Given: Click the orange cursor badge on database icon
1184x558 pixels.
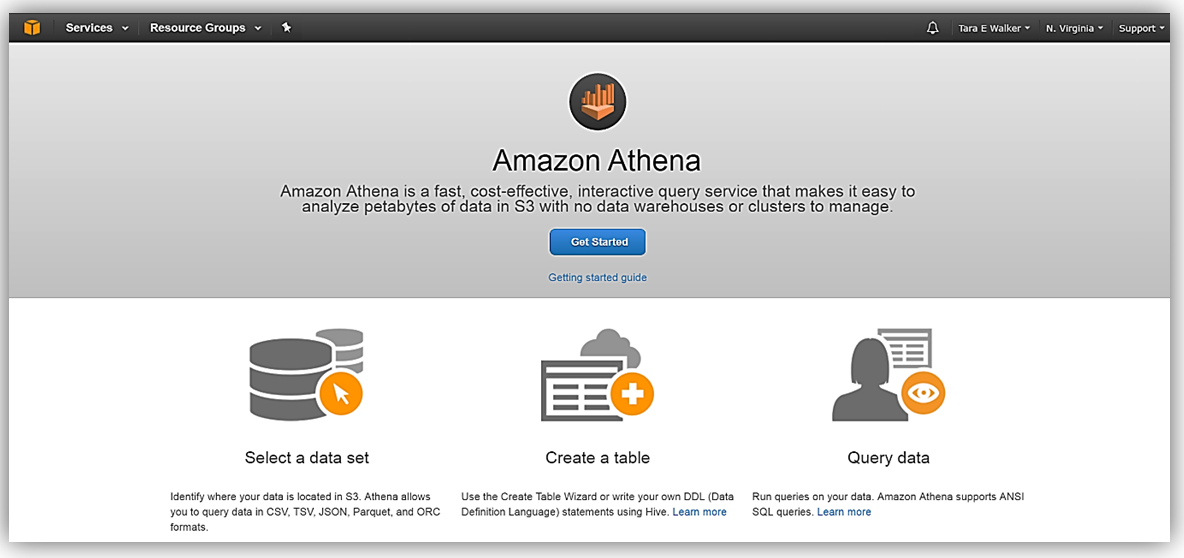Looking at the screenshot, I should [341, 394].
